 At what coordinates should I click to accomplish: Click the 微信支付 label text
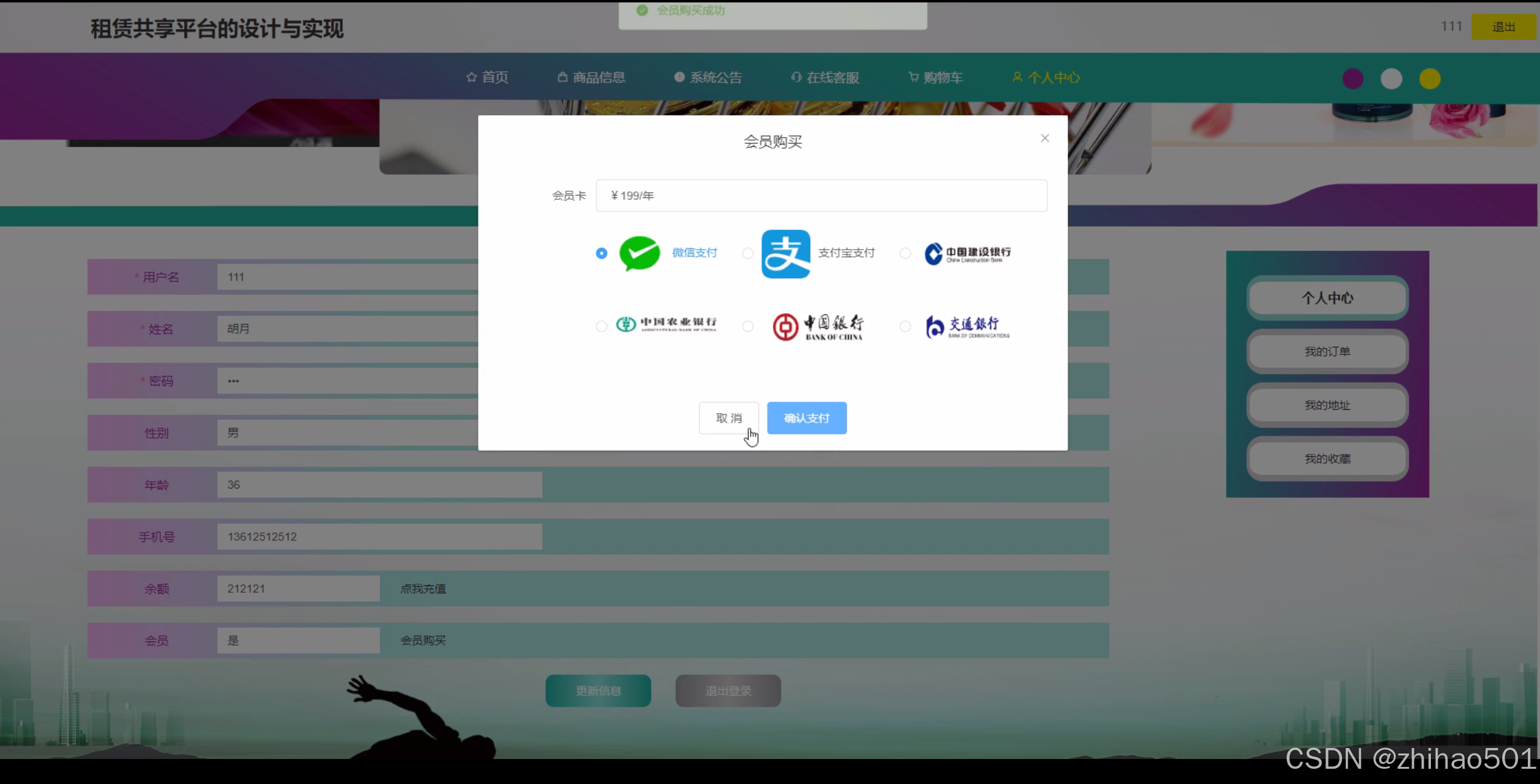coord(694,253)
